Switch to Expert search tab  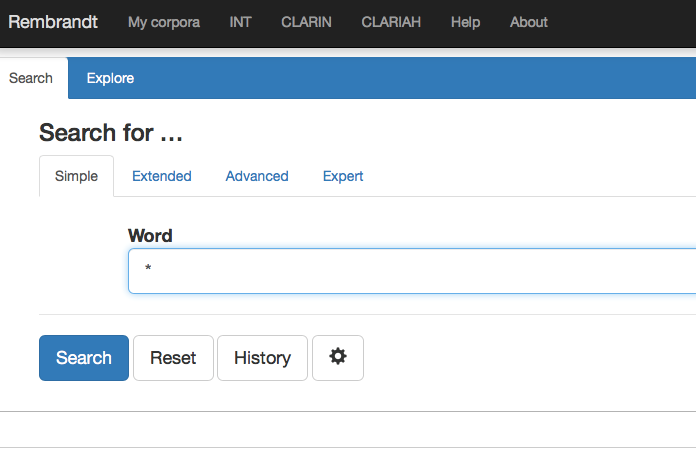[343, 176]
